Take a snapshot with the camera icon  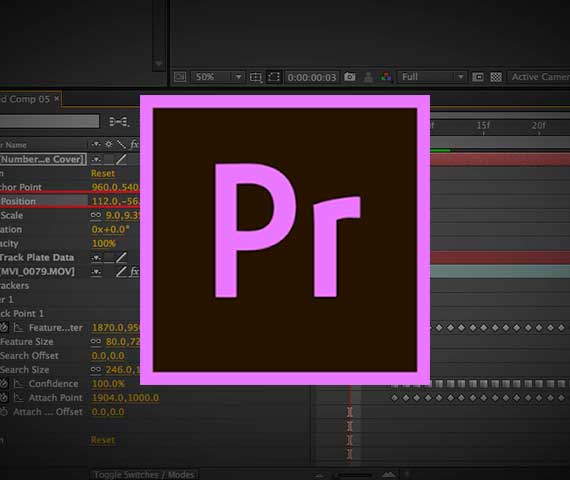350,77
